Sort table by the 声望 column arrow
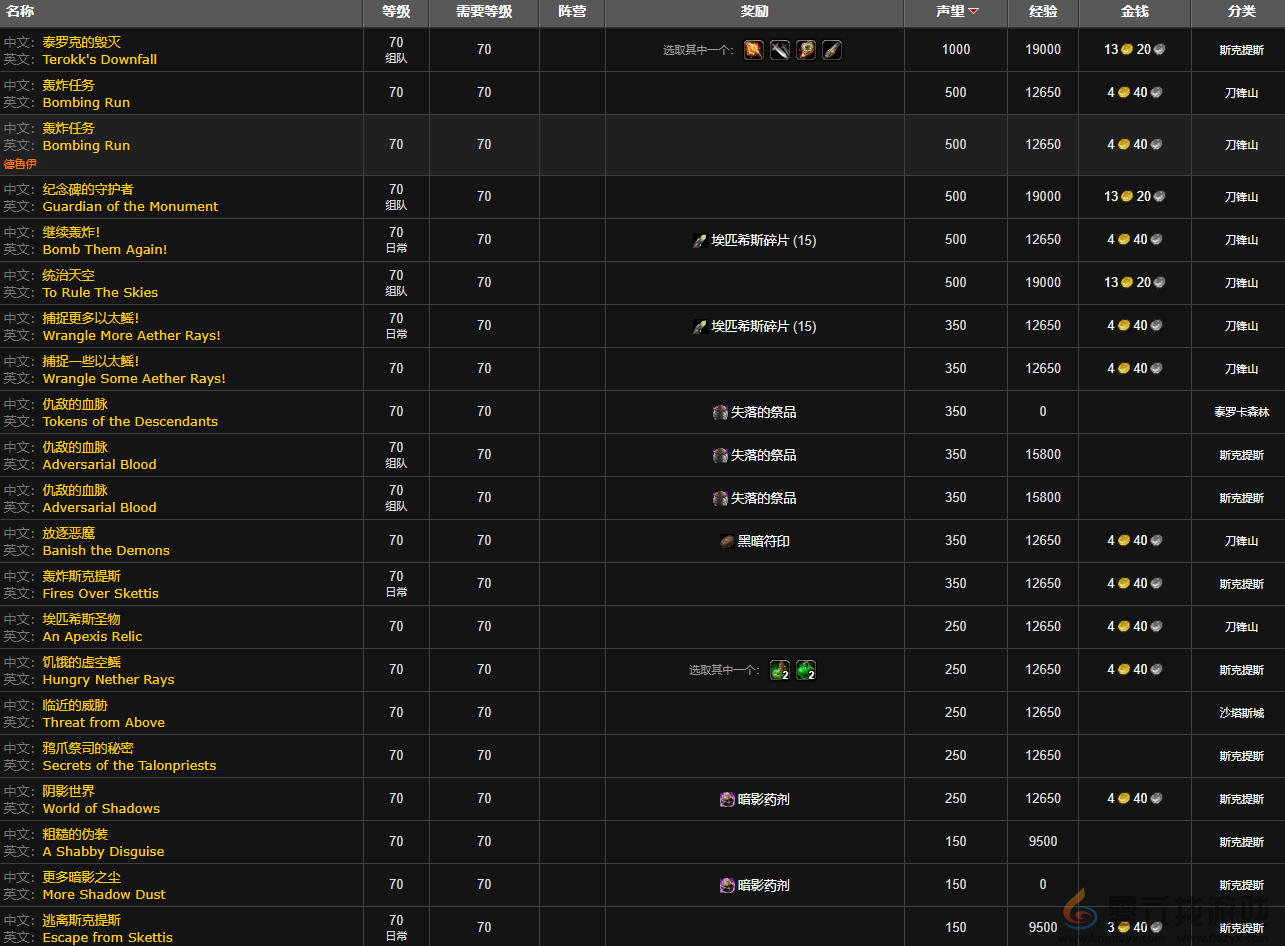The image size is (1285, 946). tap(973, 12)
